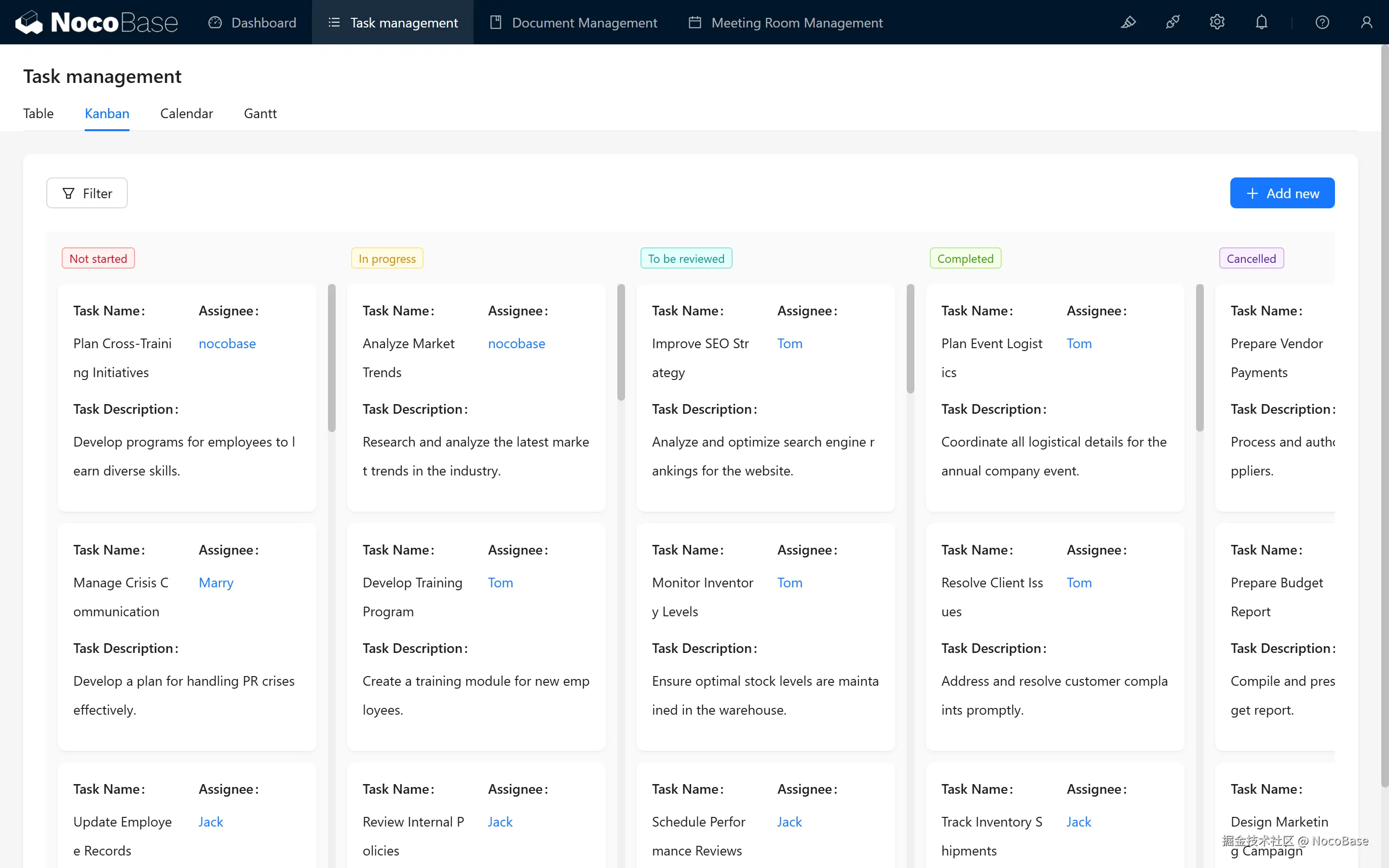Screen dimensions: 1389x868
Task: Open the plugin manager rocket icon
Action: (1172, 22)
